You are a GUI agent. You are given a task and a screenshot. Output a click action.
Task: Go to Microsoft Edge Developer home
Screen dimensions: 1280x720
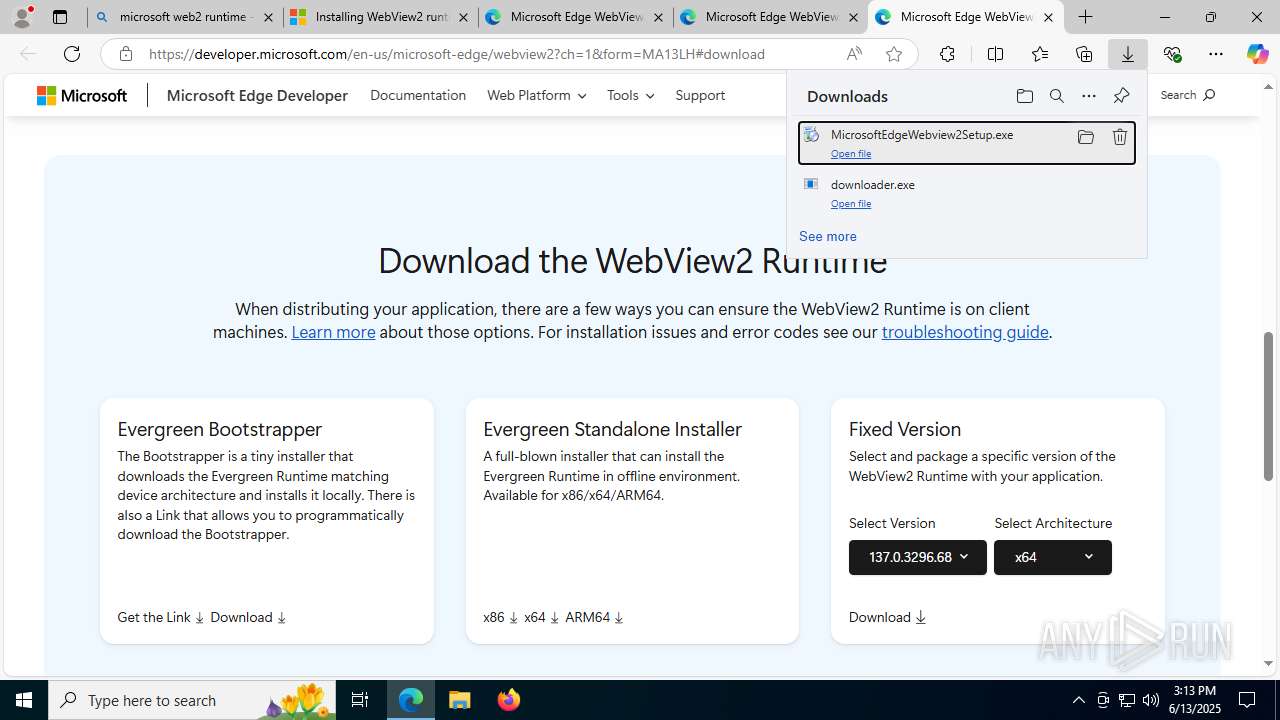[257, 95]
